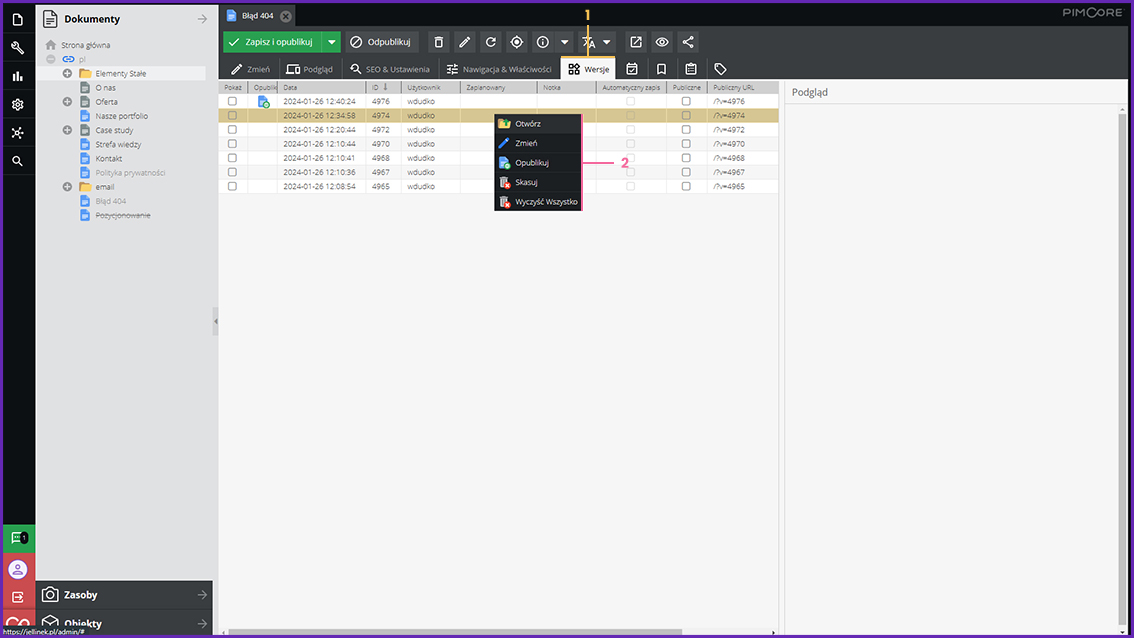1134x638 pixels.
Task: Click the locate-in-tree target icon
Action: coord(516,42)
